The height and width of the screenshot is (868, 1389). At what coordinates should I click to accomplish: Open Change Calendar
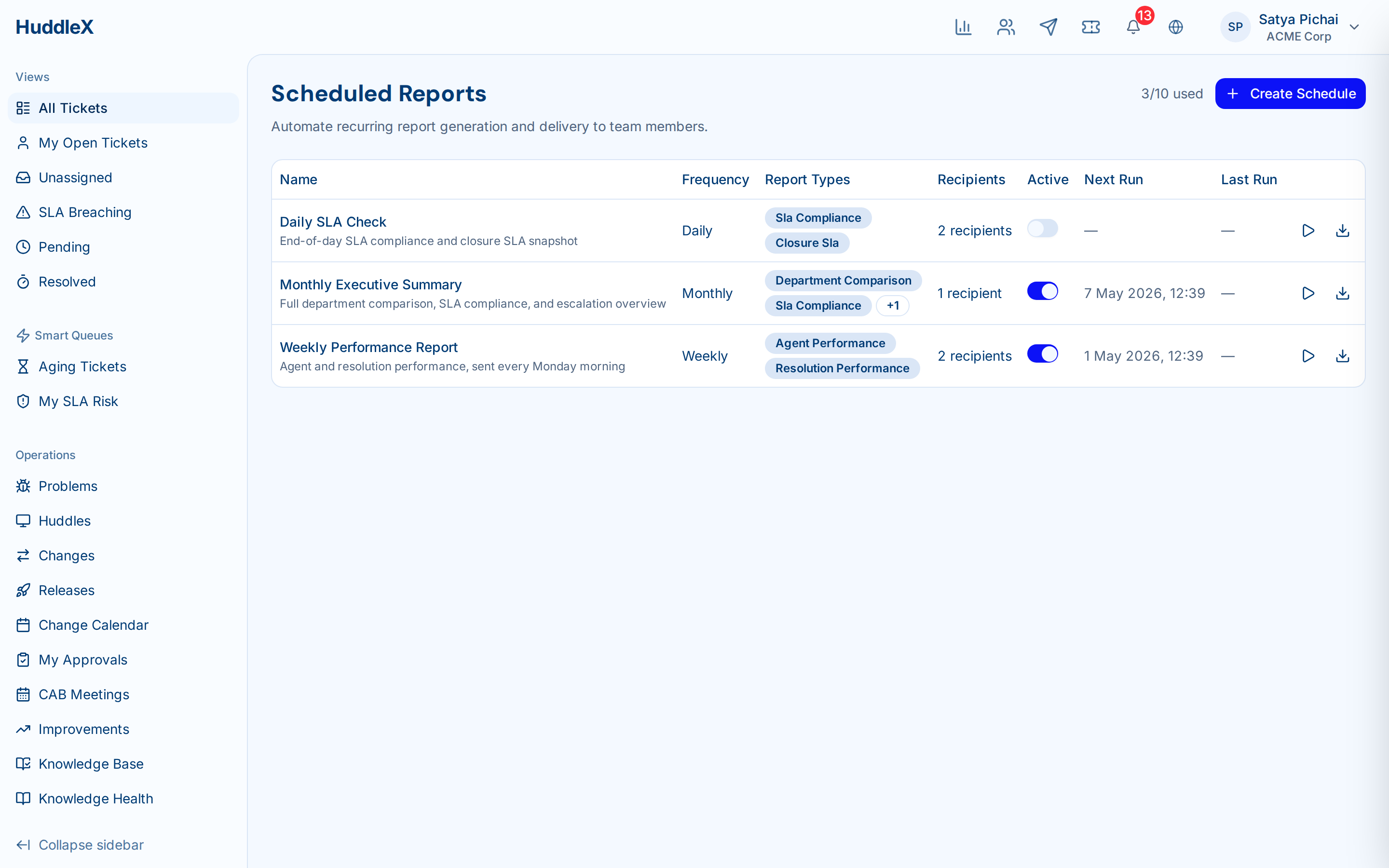[123, 625]
